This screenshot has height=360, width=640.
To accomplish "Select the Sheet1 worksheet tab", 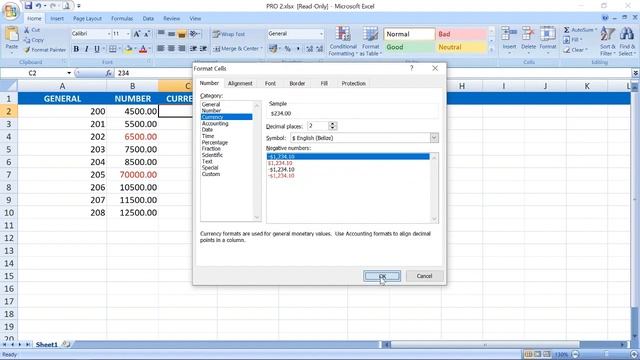I will (x=47, y=344).
